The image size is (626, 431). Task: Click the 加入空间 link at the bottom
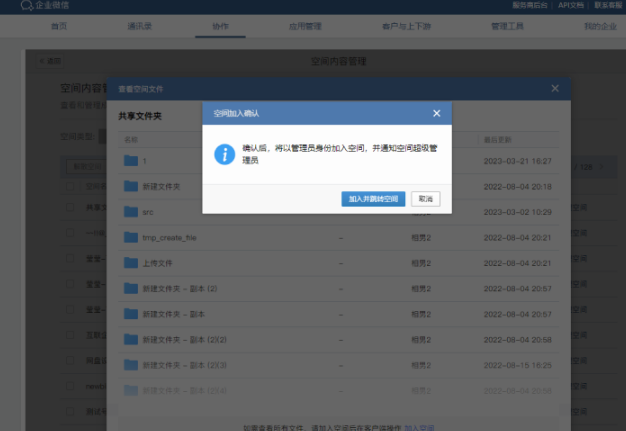tap(419, 426)
